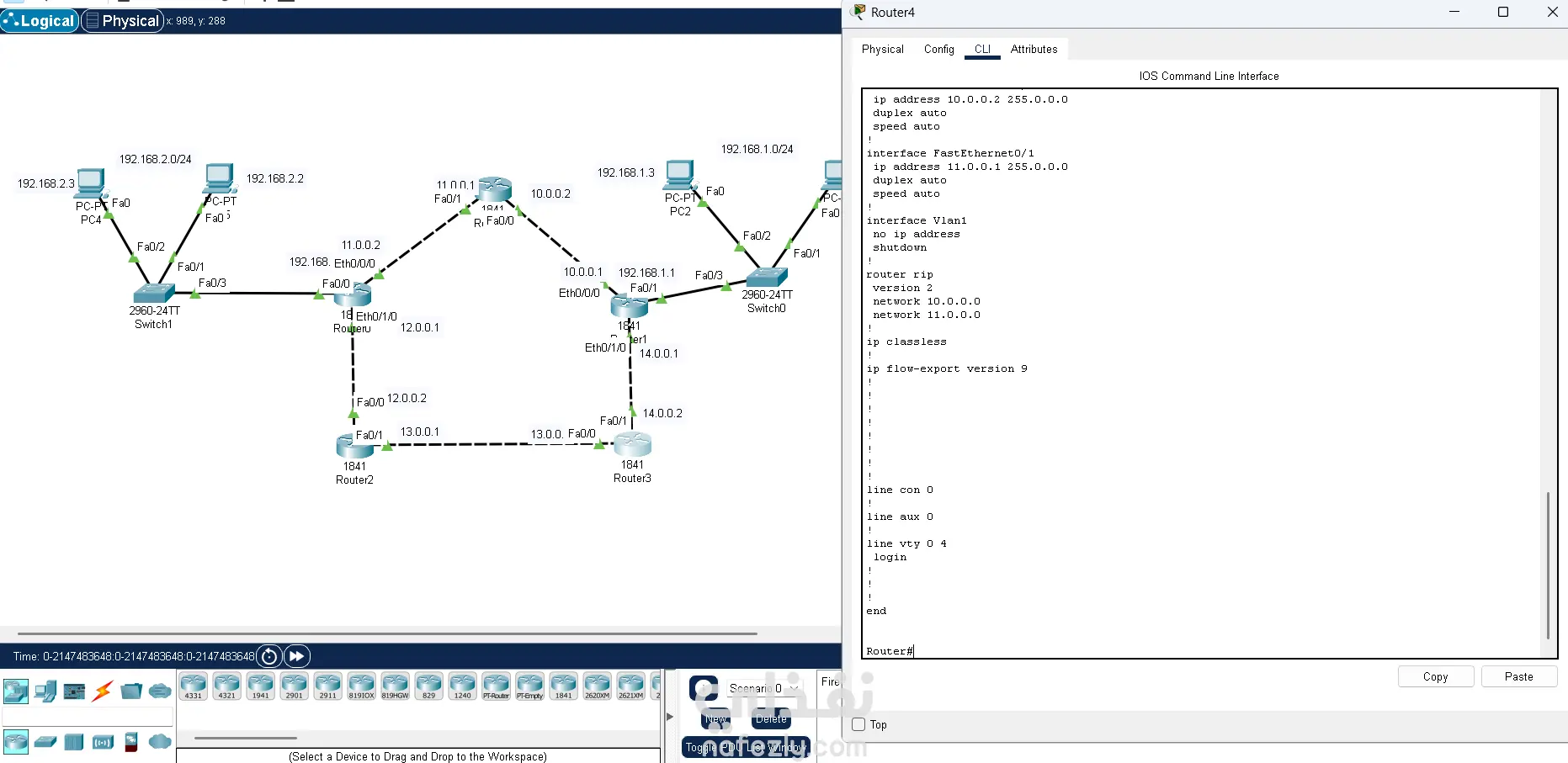Click the 13.0.0.1 address label
The width and height of the screenshot is (1568, 763).
tap(420, 432)
